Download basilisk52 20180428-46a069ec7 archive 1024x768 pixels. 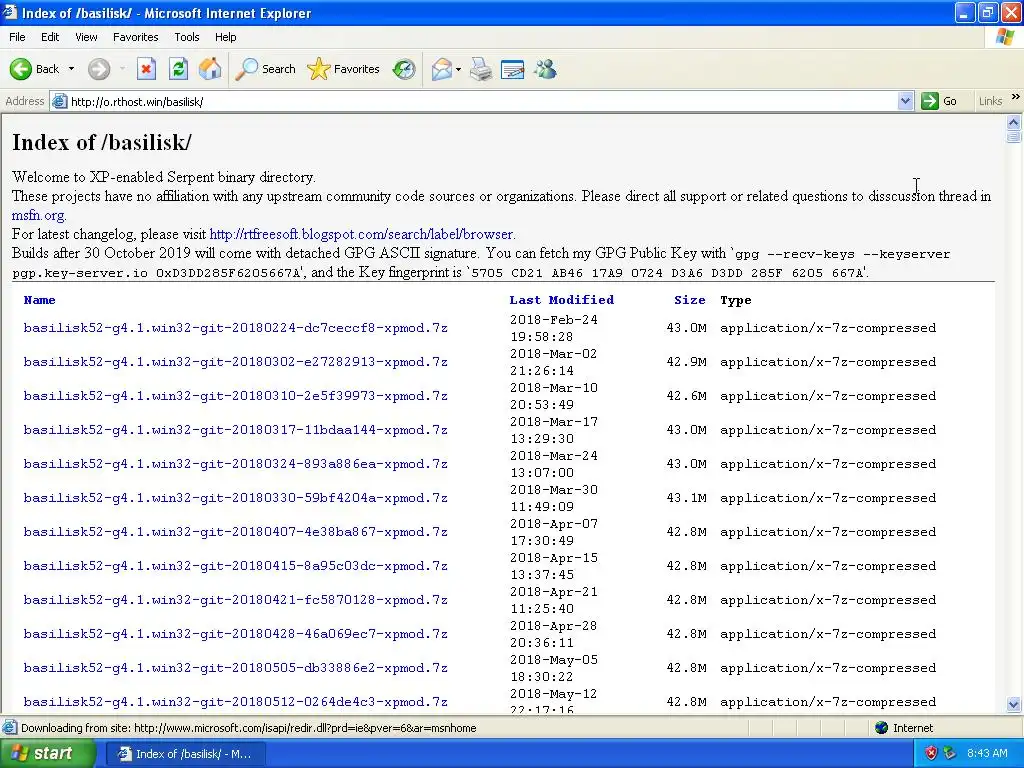click(x=235, y=633)
